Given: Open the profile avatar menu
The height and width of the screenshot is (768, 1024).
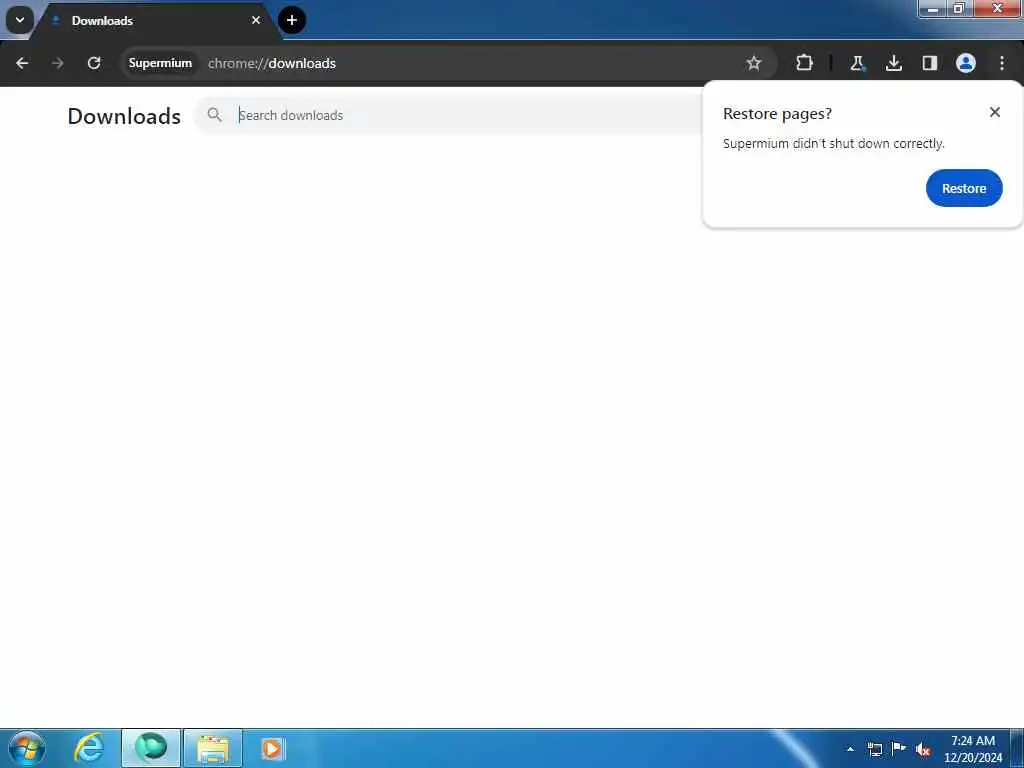Looking at the screenshot, I should (966, 63).
